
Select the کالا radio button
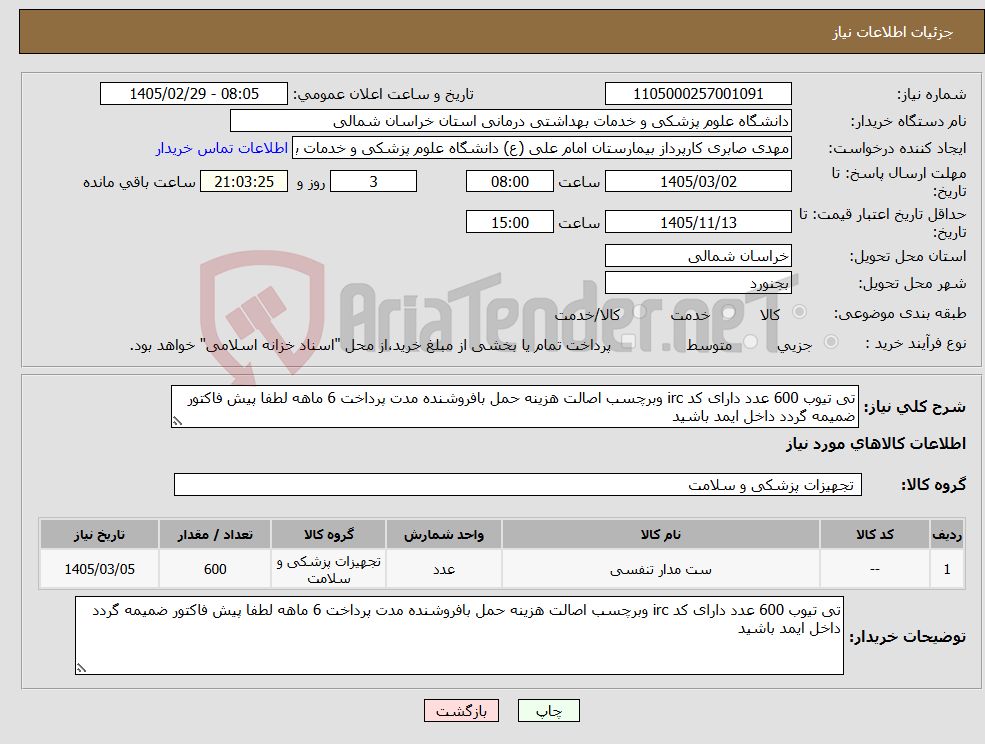pos(800,312)
